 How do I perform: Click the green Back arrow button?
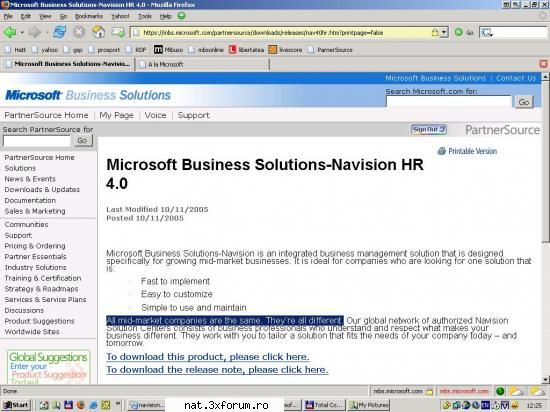coord(10,33)
